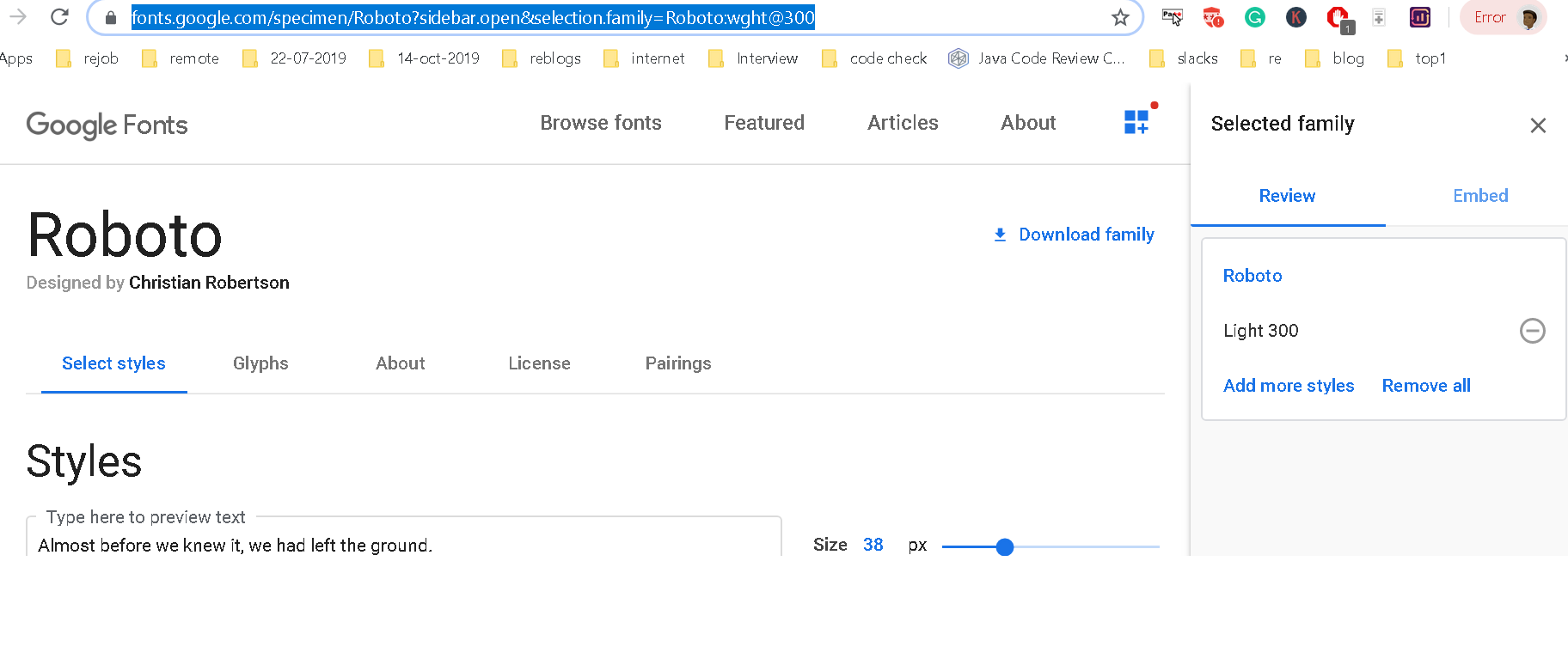Select the Select styles tab
Screen dimensions: 1568x671
113,363
